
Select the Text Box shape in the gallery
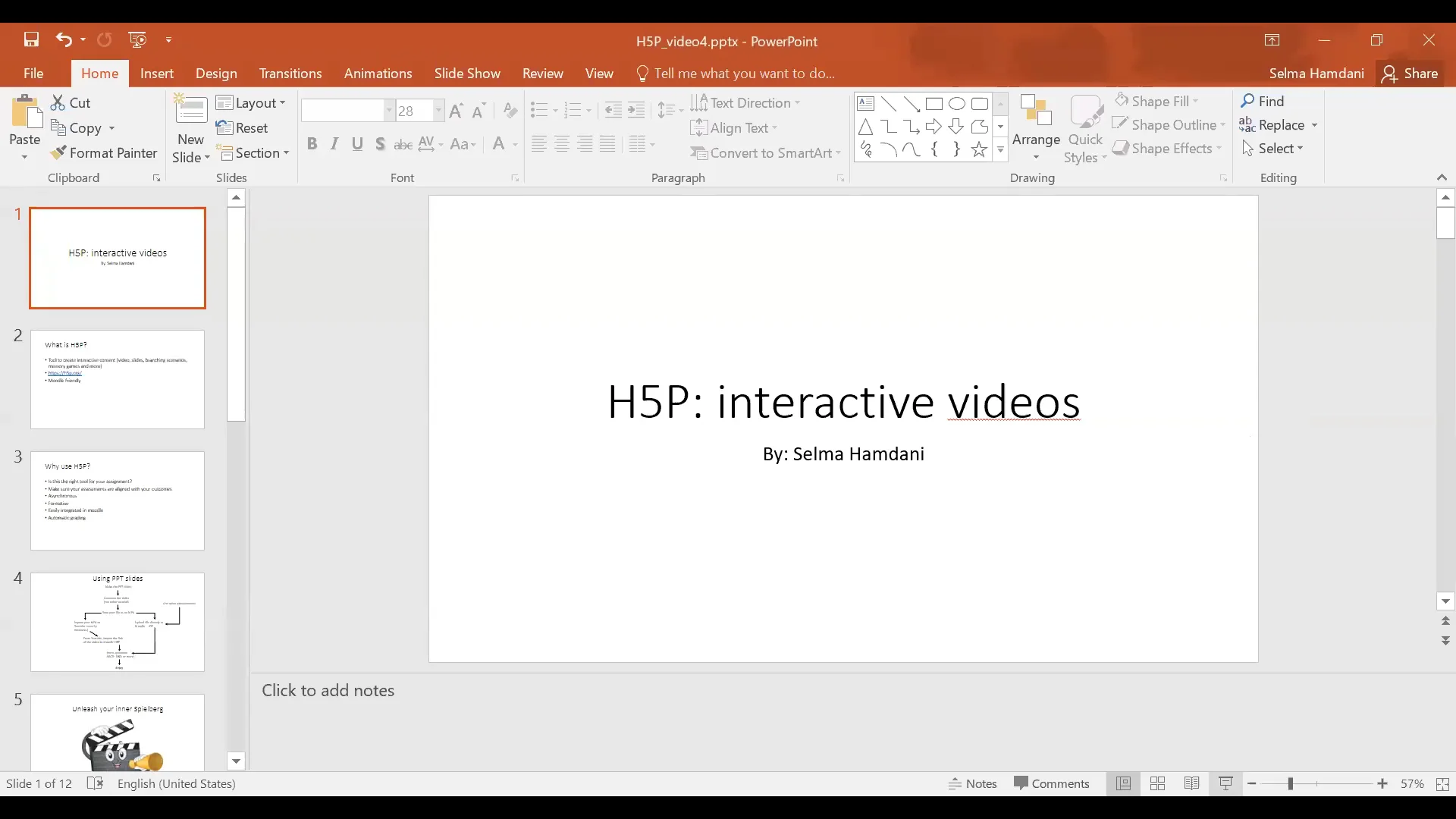pos(866,104)
